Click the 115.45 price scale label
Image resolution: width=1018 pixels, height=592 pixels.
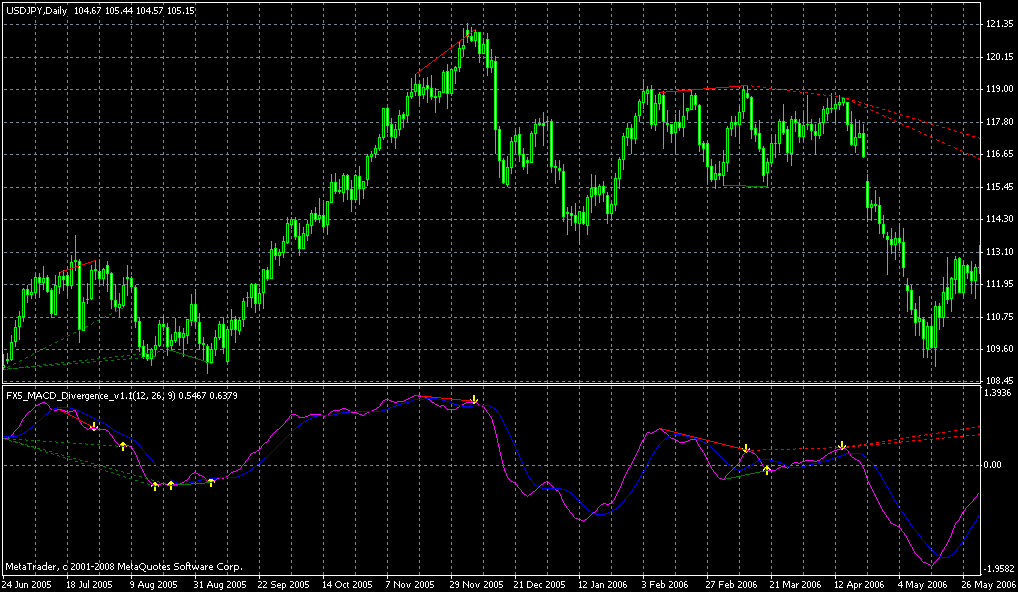(x=999, y=187)
